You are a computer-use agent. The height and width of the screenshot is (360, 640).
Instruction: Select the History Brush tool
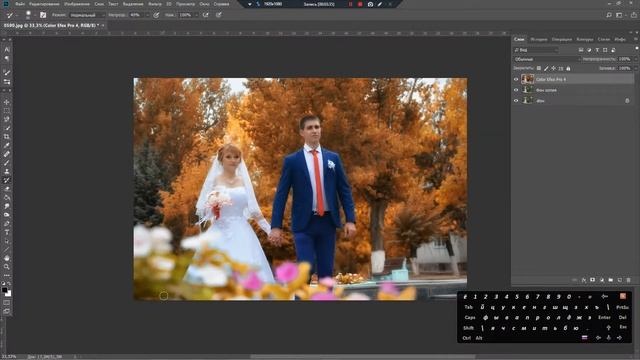click(7, 180)
